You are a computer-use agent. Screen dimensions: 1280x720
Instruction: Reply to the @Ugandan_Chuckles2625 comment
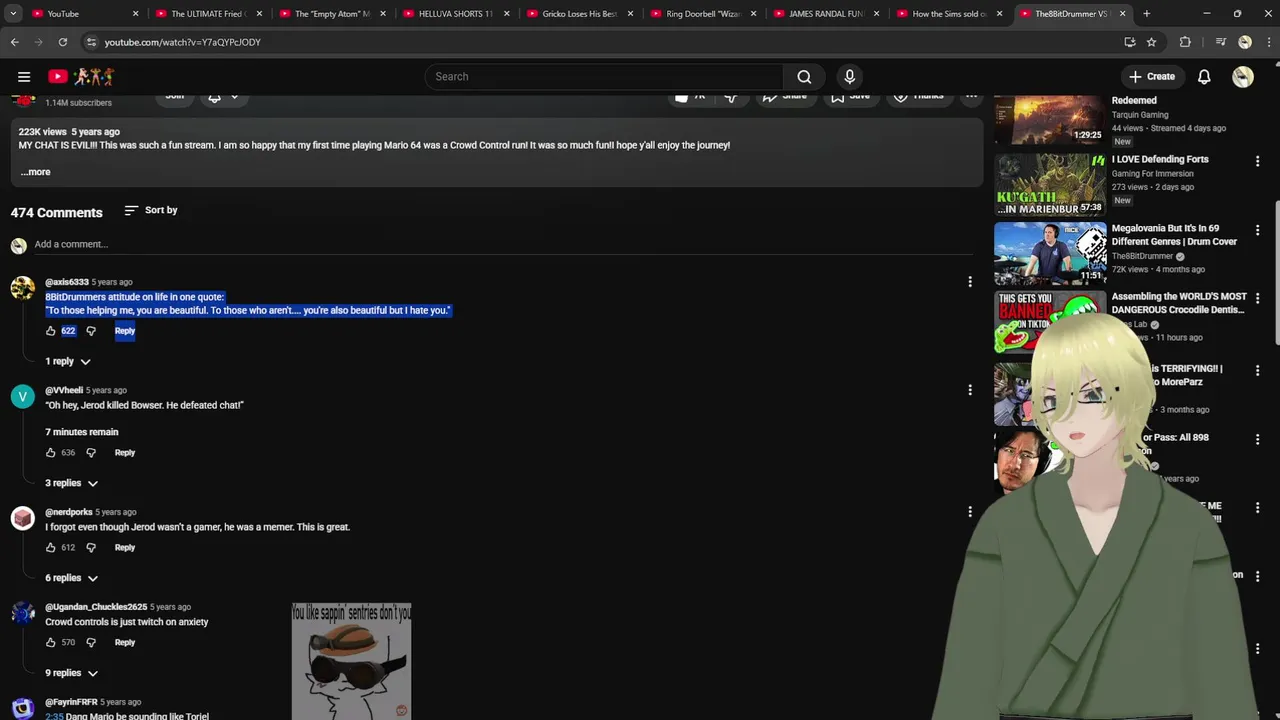[125, 643]
